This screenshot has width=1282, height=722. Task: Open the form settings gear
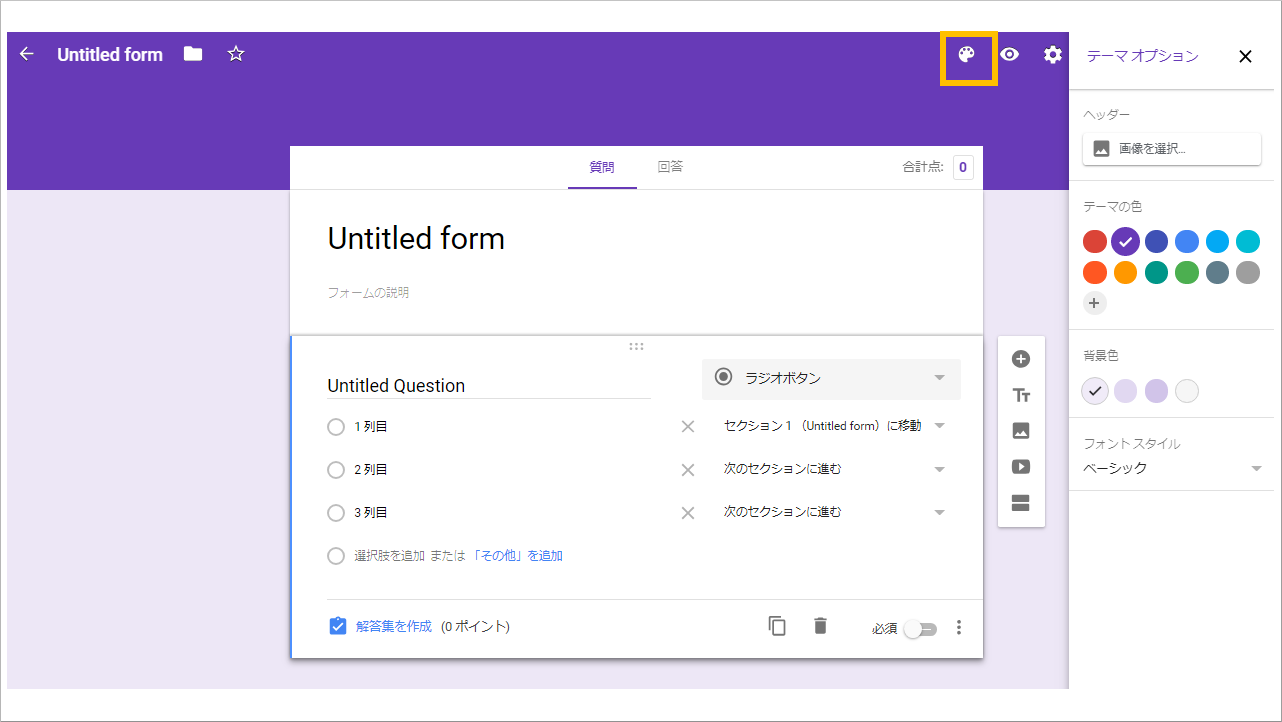pyautogui.click(x=1052, y=55)
